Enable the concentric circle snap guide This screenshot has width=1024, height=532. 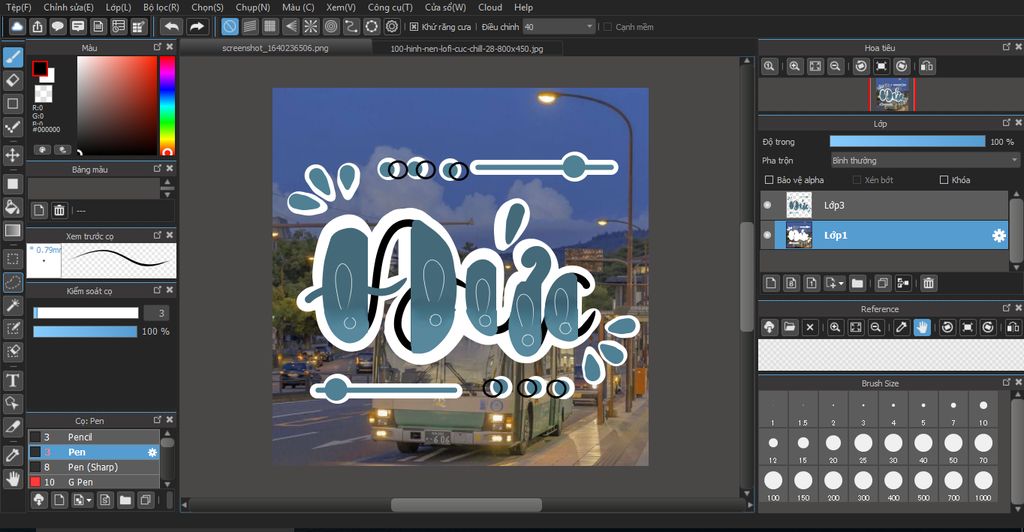tap(331, 27)
